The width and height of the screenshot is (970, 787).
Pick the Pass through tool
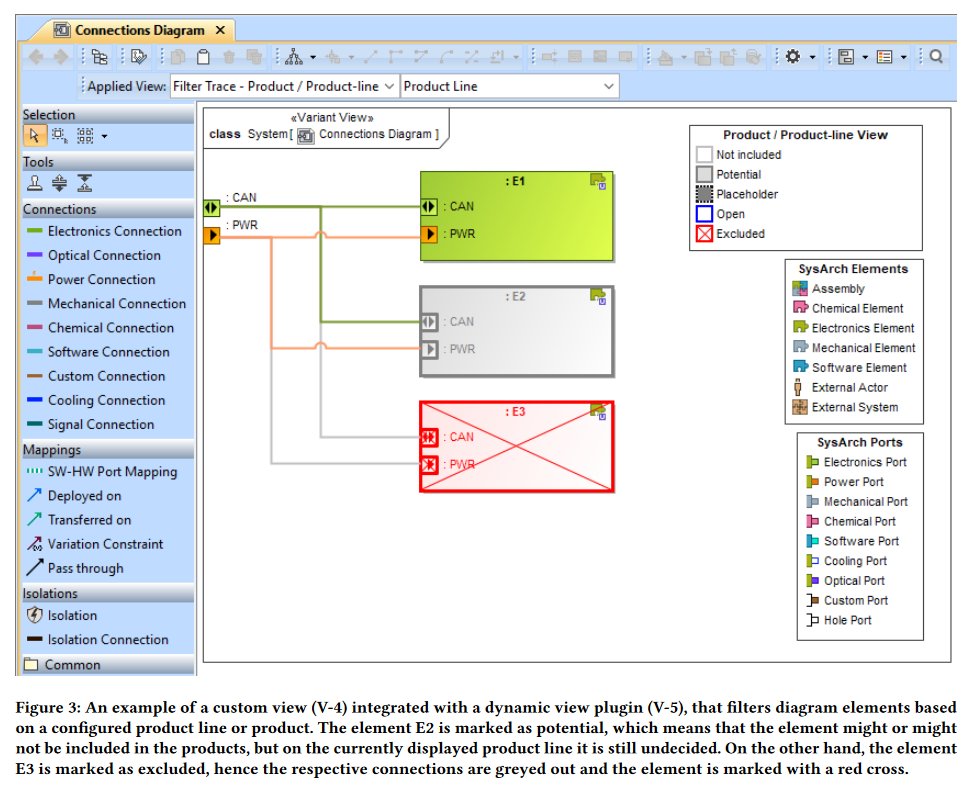tap(75, 568)
